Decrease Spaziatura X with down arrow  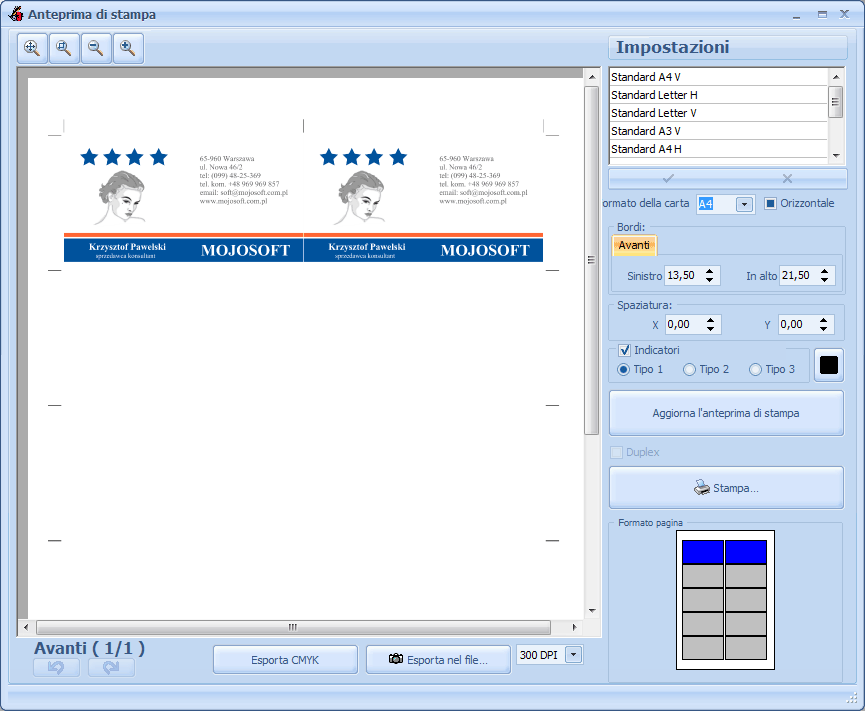(x=711, y=329)
